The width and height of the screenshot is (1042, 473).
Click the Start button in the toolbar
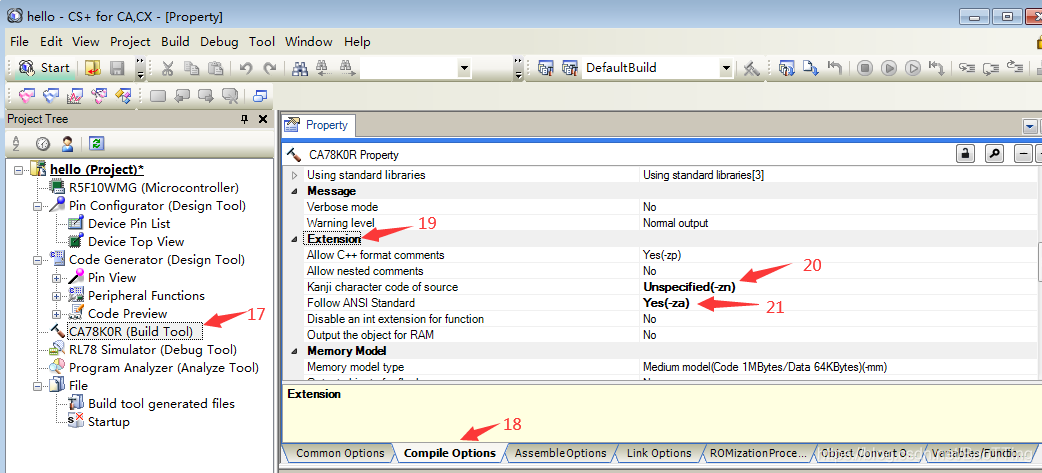(45, 68)
